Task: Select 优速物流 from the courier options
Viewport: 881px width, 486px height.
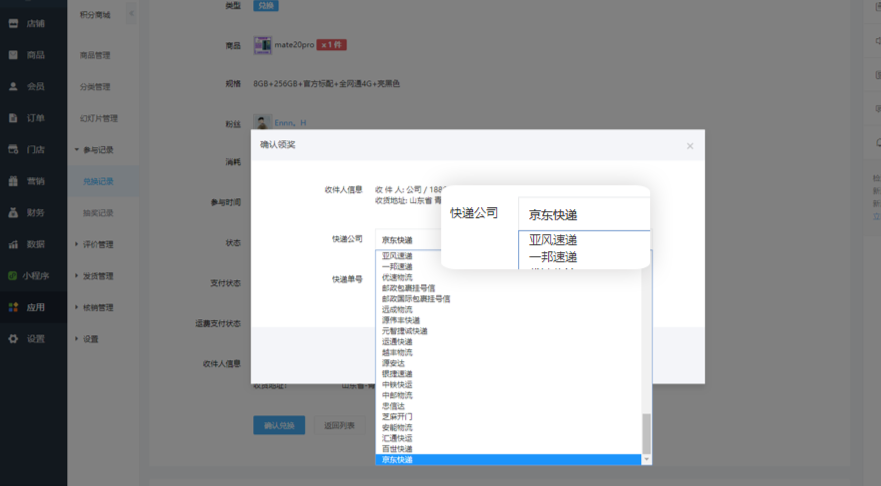Action: [508, 277]
